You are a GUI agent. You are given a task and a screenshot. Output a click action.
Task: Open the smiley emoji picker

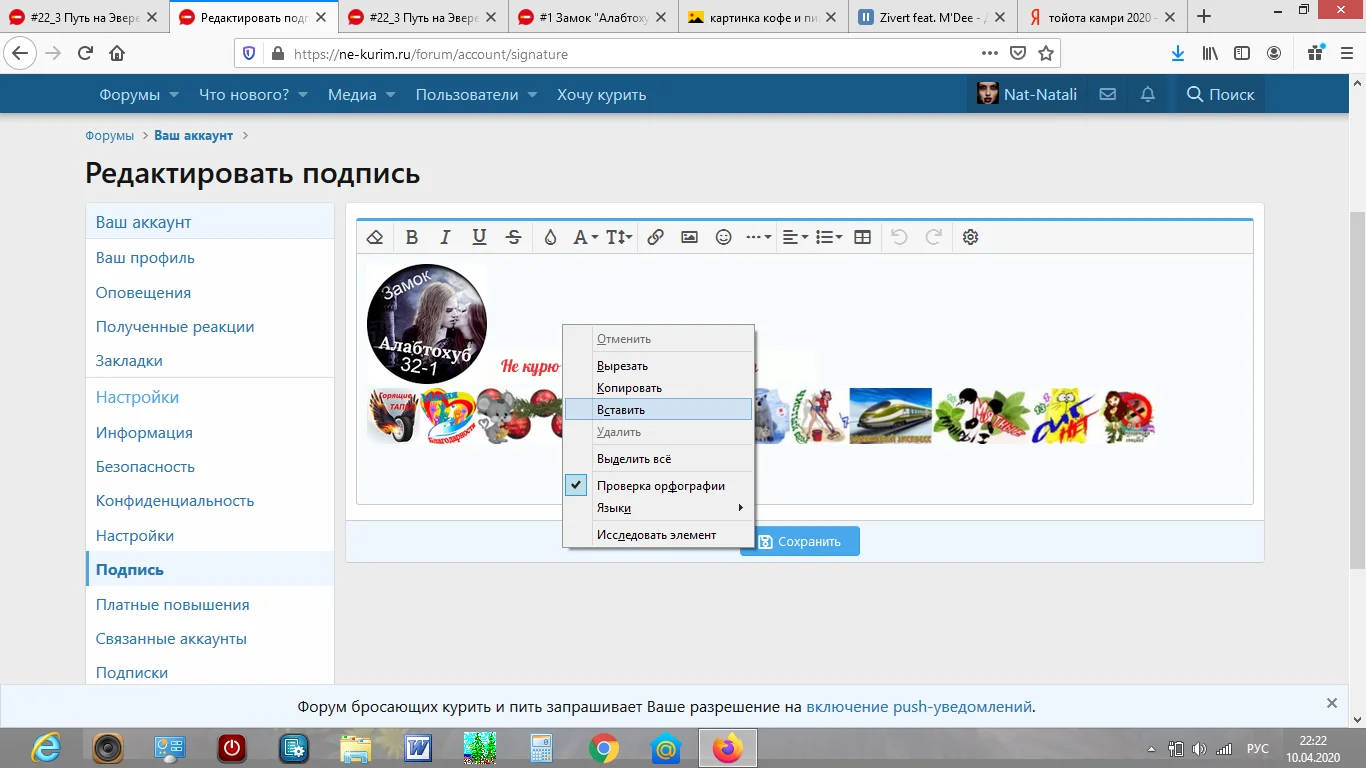click(x=723, y=237)
